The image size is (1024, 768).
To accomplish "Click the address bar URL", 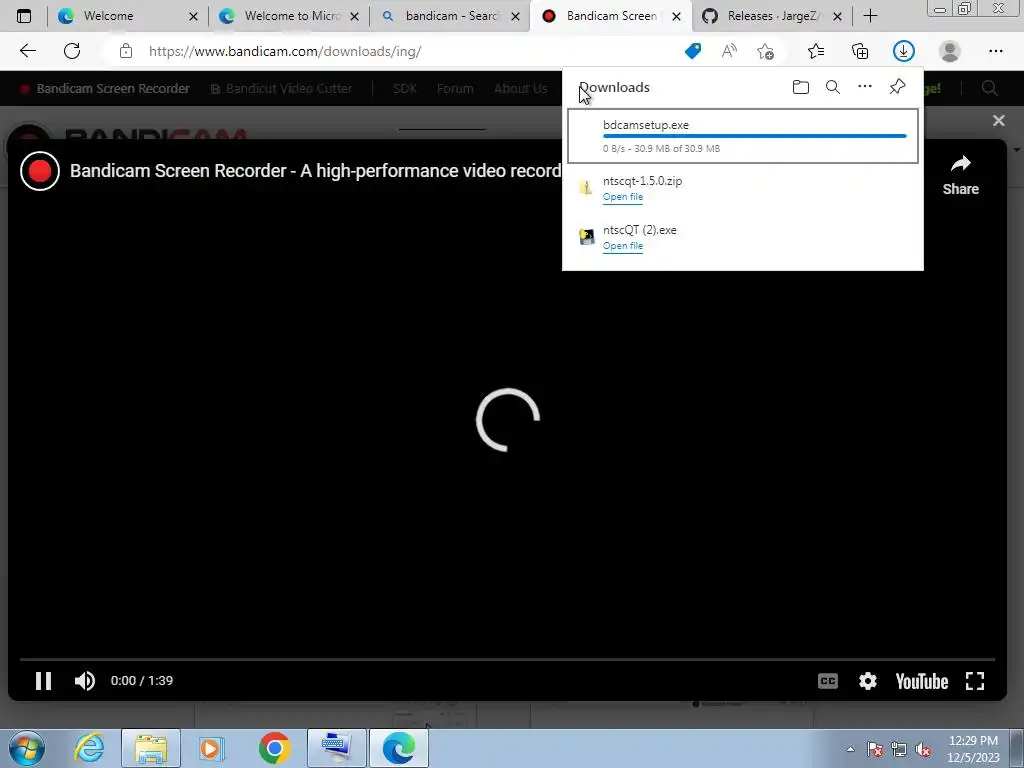I will click(285, 51).
